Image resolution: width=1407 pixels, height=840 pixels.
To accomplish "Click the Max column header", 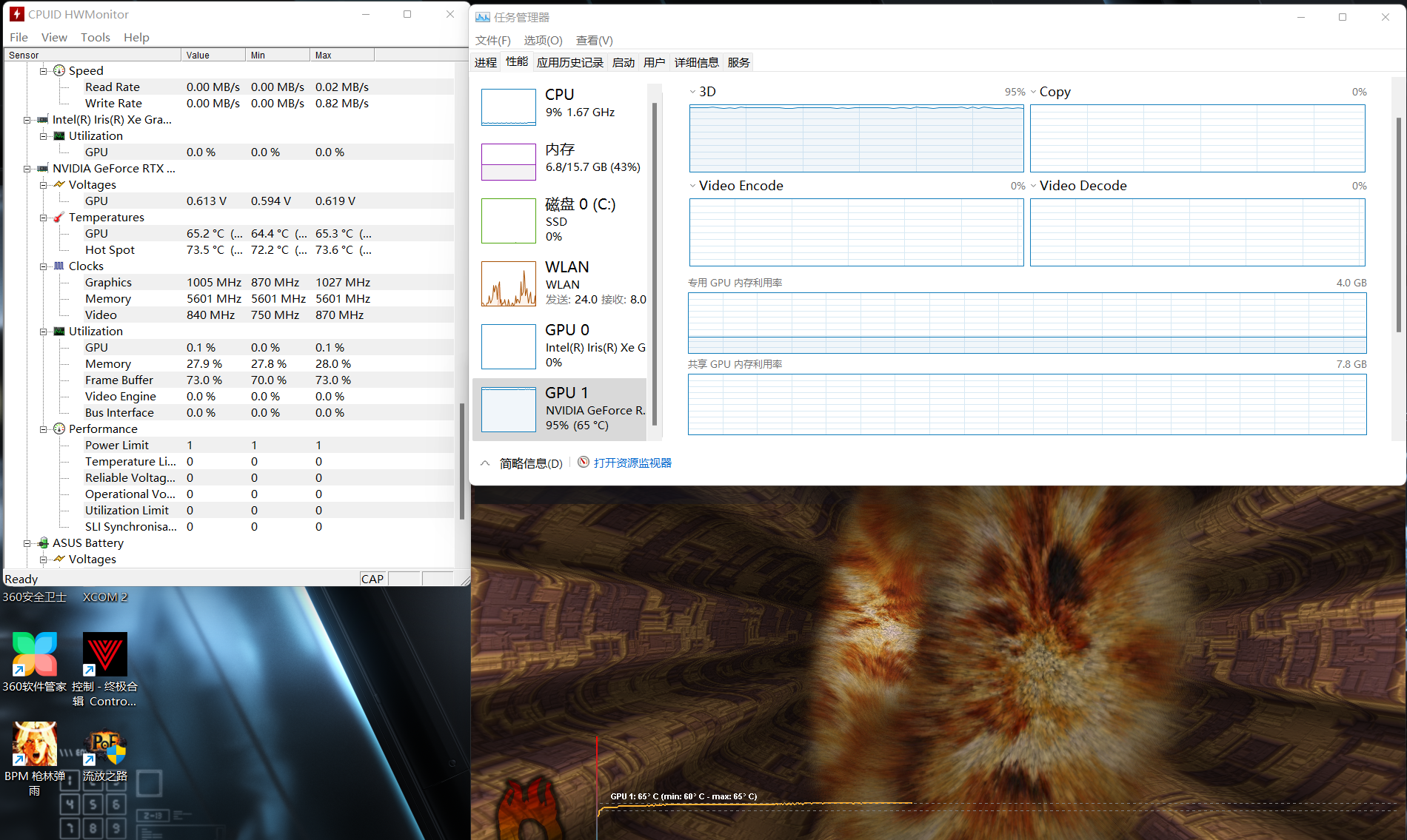I will (x=342, y=55).
